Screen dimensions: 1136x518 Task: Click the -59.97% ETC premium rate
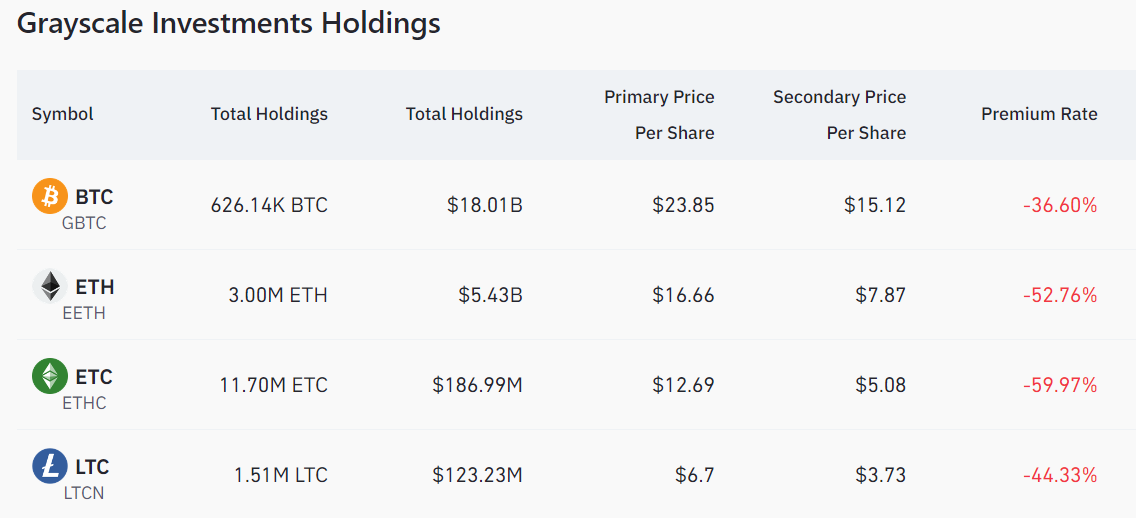[1060, 385]
